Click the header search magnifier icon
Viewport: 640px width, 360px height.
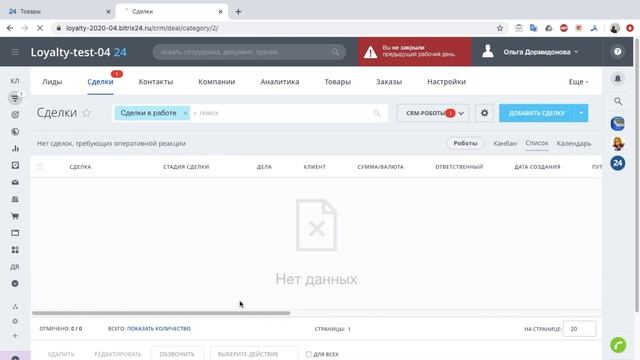(x=335, y=52)
